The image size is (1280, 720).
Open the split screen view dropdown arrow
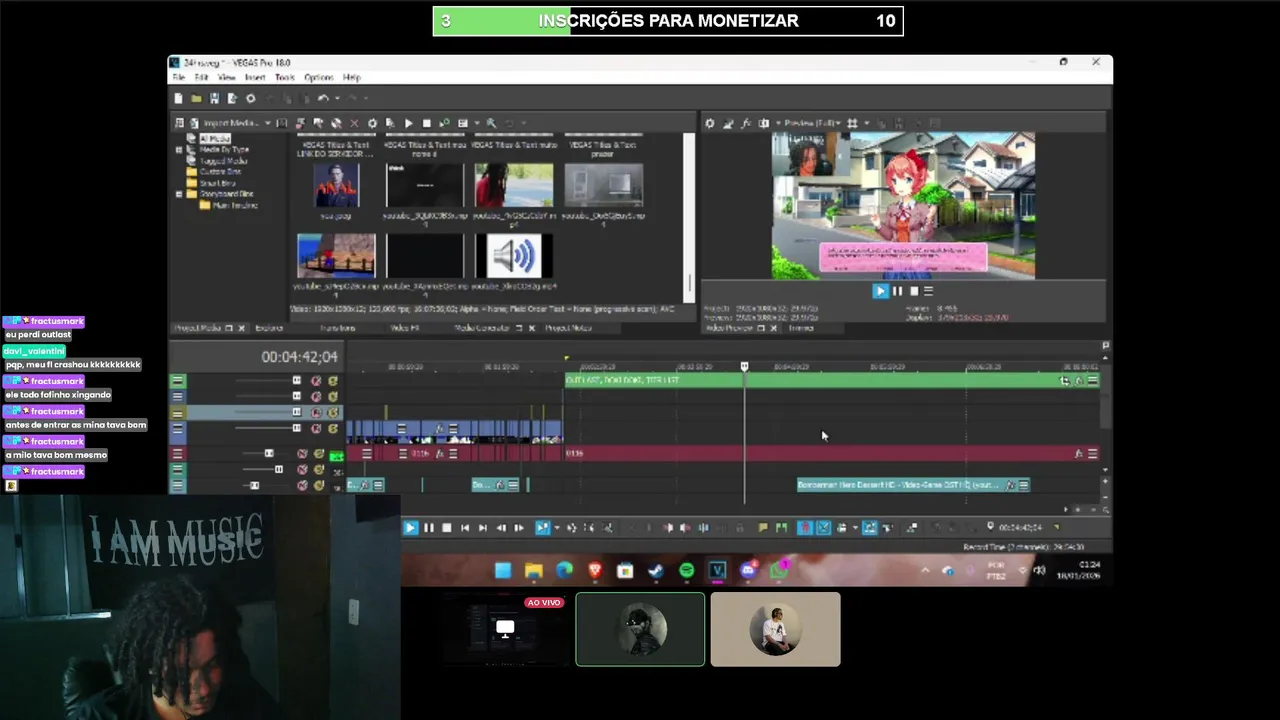point(778,123)
